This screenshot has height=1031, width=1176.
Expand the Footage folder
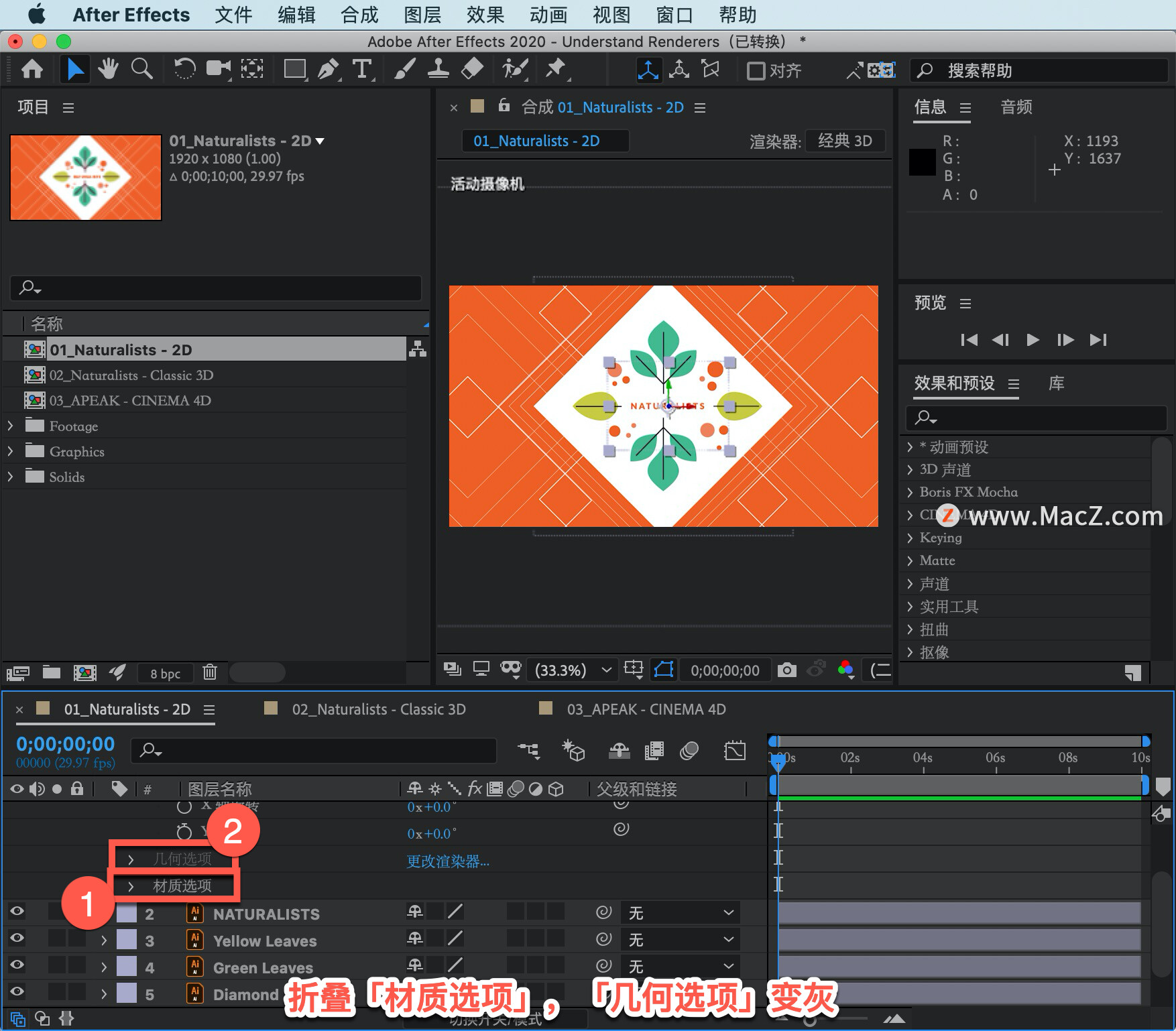10,426
